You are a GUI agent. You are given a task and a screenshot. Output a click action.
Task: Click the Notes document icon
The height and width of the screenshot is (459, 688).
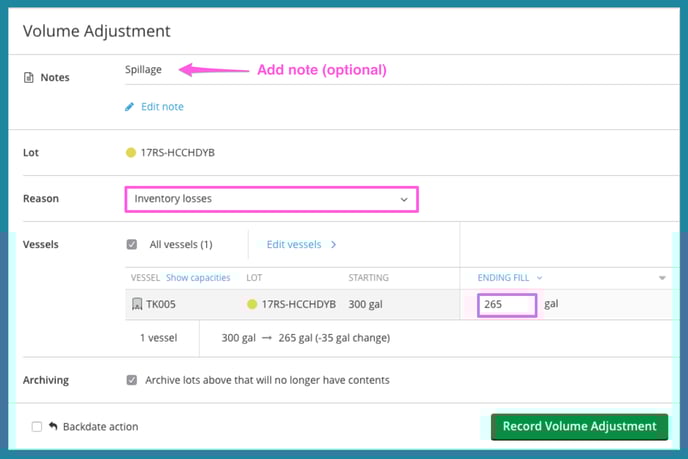(29, 78)
